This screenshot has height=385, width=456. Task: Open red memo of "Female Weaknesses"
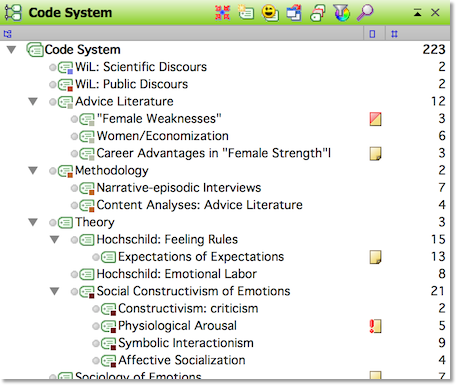pyautogui.click(x=376, y=119)
